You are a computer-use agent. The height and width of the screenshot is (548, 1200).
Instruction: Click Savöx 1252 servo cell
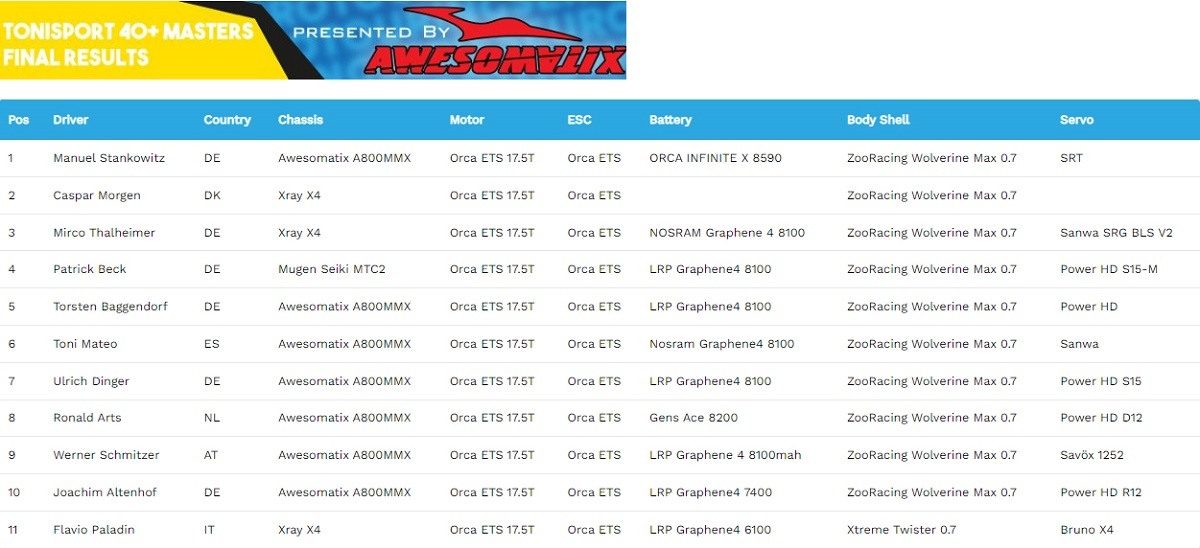(1092, 455)
